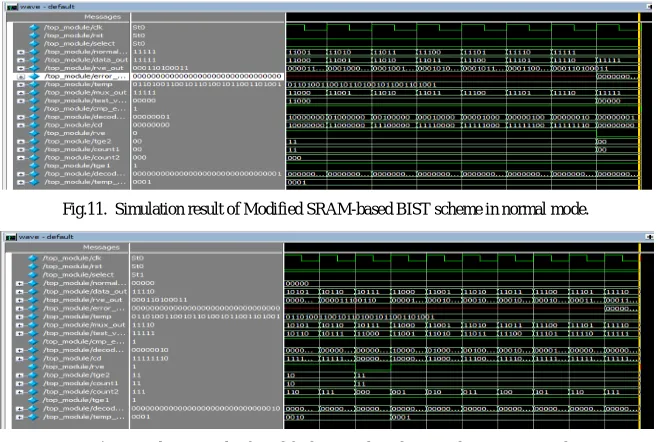Click the yellow cursor line in lower waveform
Viewport: 660px width, 442px height.
point(639,337)
